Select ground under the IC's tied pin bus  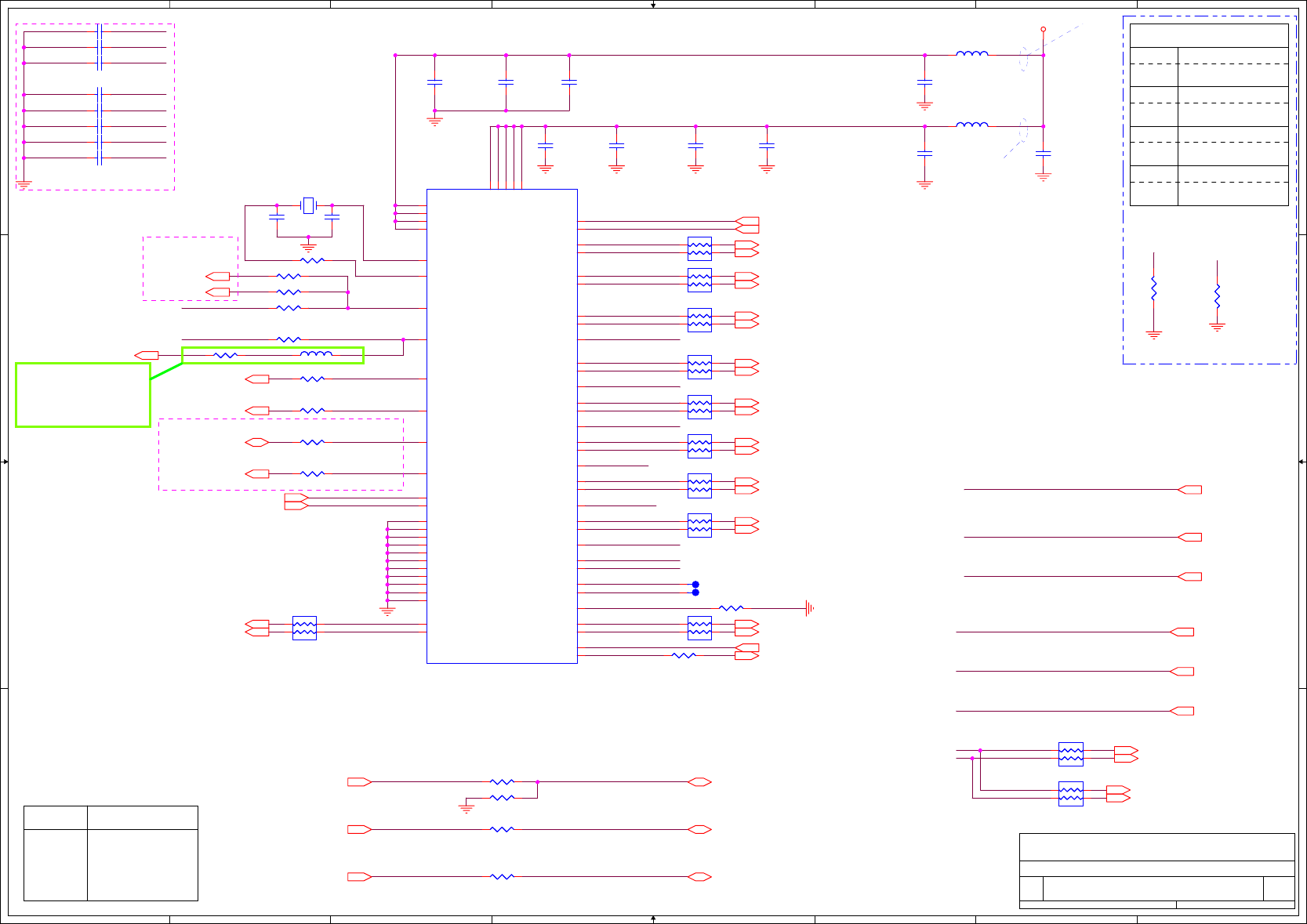click(x=387, y=611)
